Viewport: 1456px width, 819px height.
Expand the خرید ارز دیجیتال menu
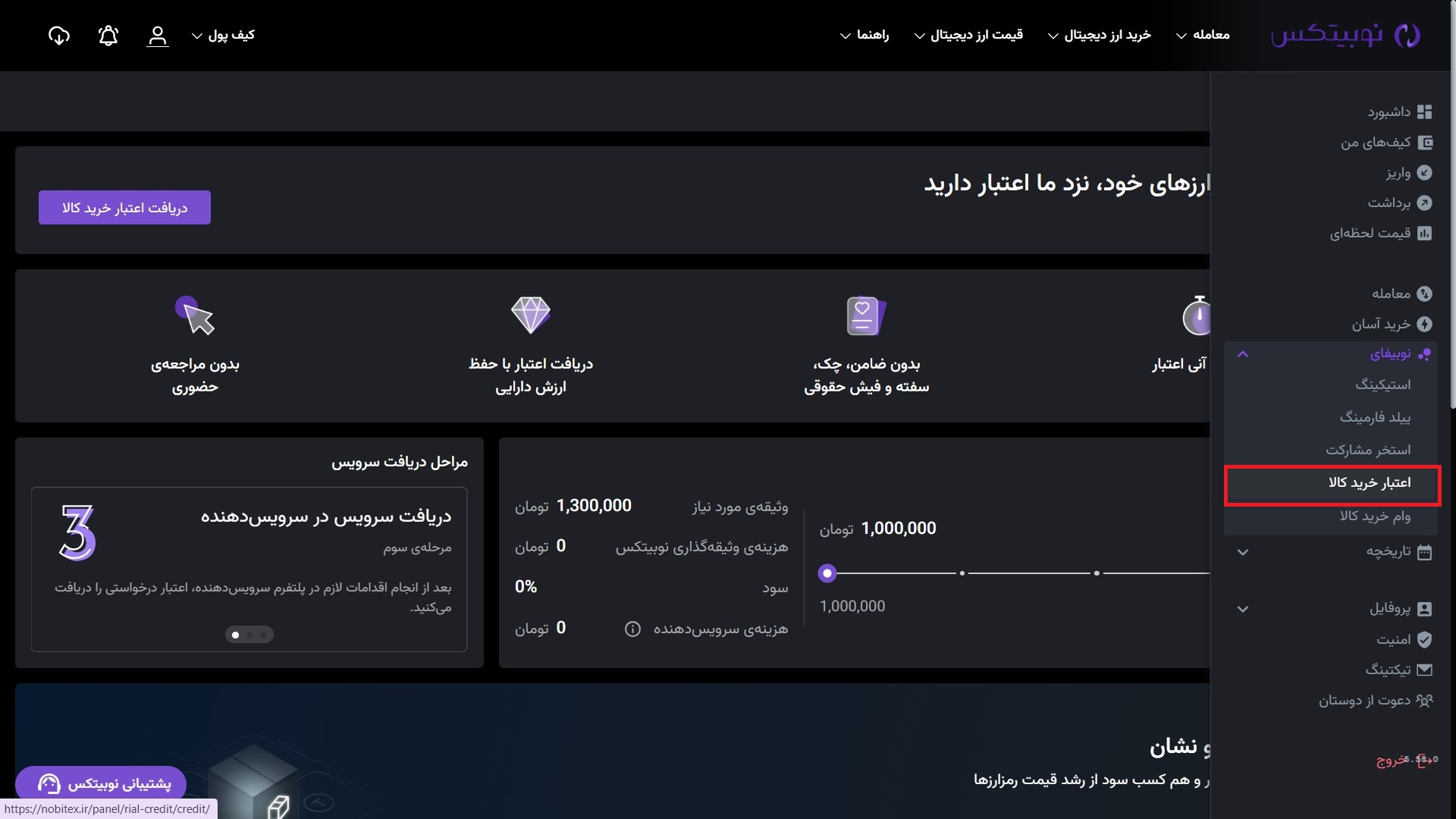coord(1100,36)
